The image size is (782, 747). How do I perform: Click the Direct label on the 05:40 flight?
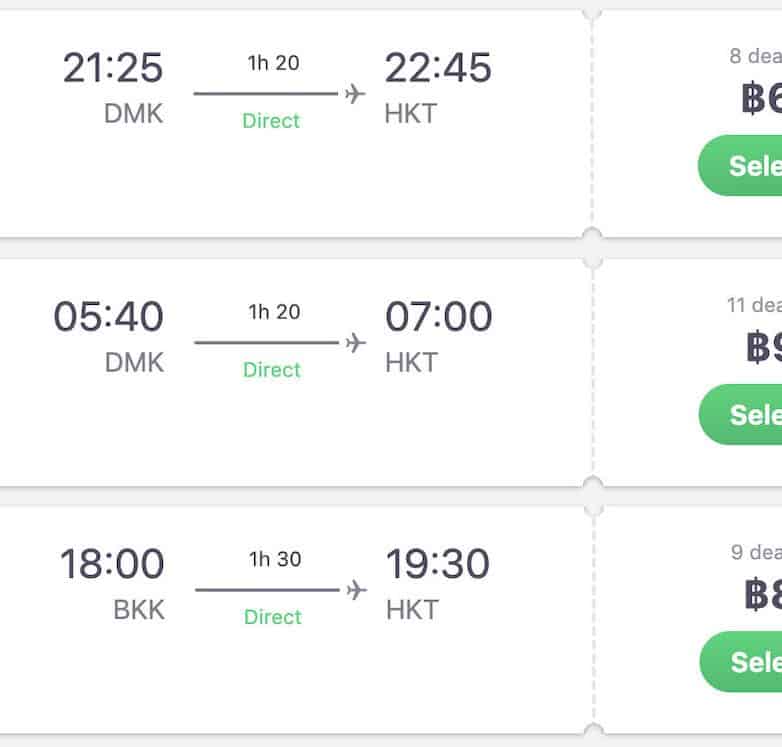tap(271, 370)
